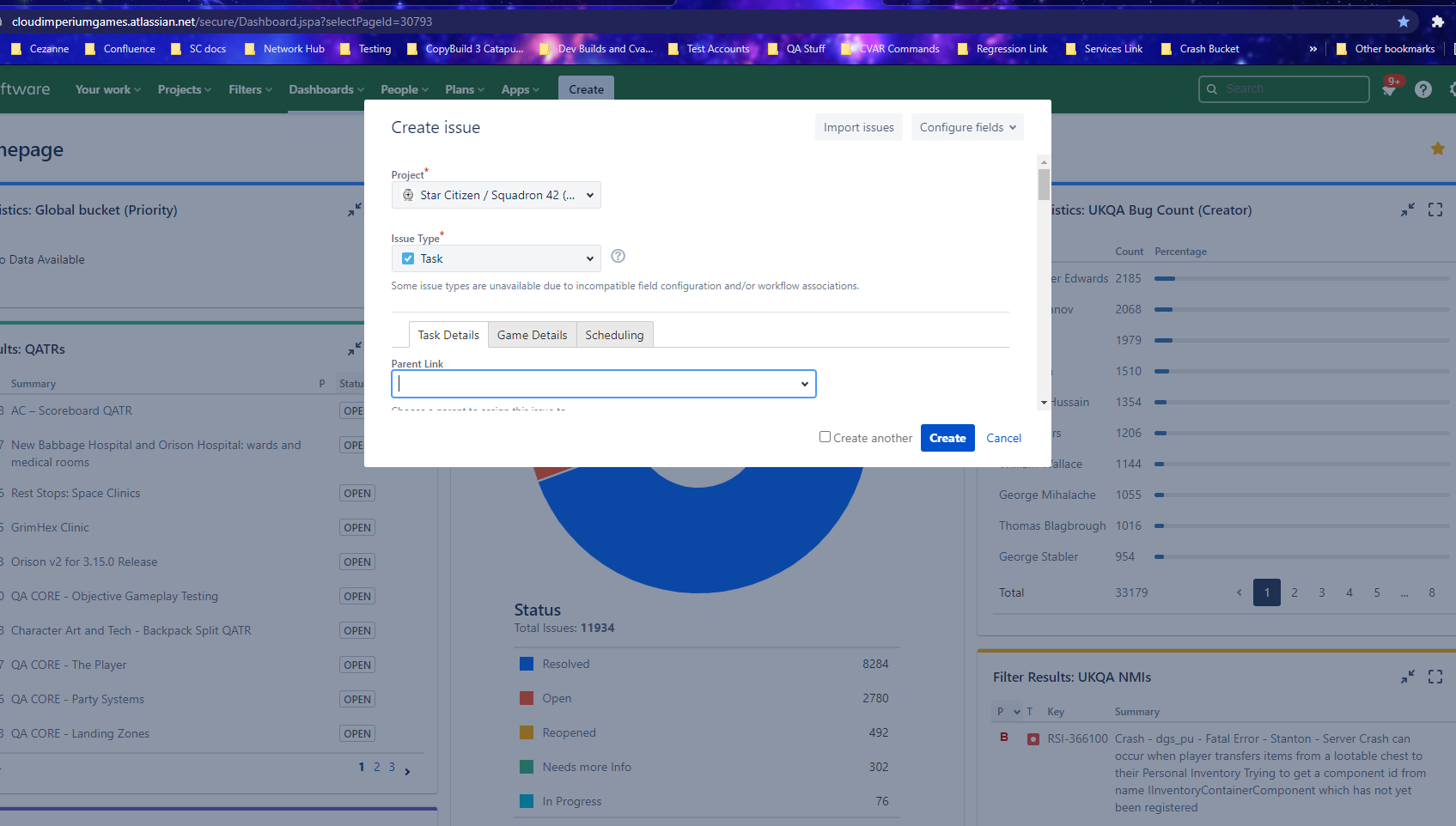This screenshot has height=826, width=1456.
Task: Click the Create issue dialog scrollbar
Action: click(x=1044, y=184)
